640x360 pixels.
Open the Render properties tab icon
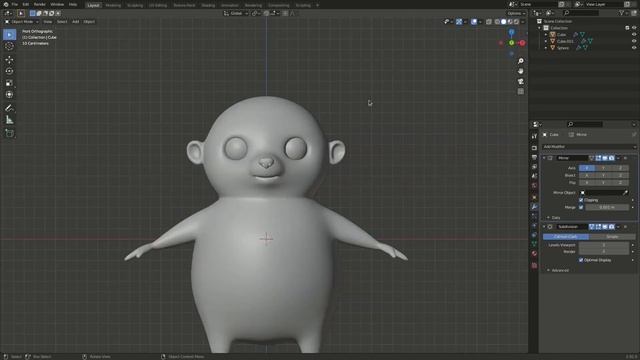coord(534,148)
